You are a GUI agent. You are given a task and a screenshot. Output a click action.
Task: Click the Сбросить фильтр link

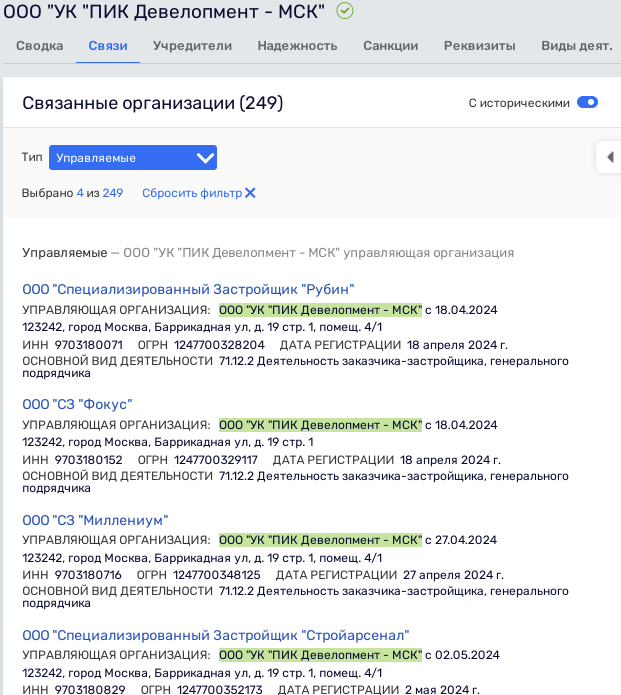tap(192, 193)
